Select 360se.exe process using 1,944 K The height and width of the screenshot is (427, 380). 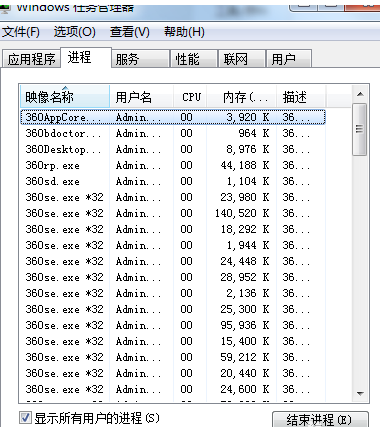(173, 245)
